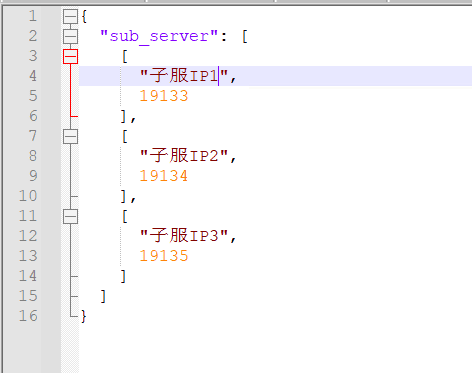
Task: Collapse the sub_server array fold marker
Action: [x=70, y=36]
